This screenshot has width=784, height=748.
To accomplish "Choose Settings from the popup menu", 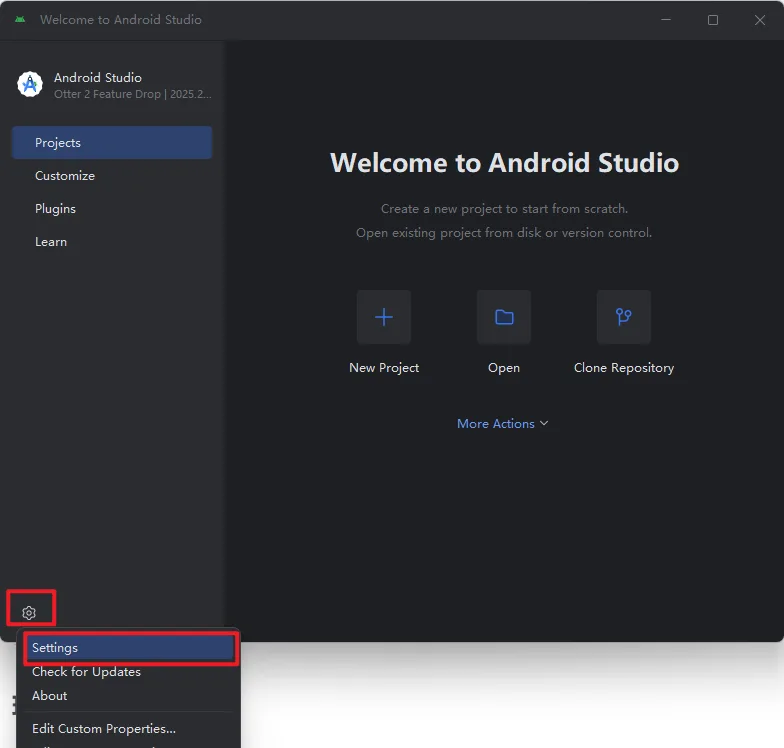I will [130, 648].
